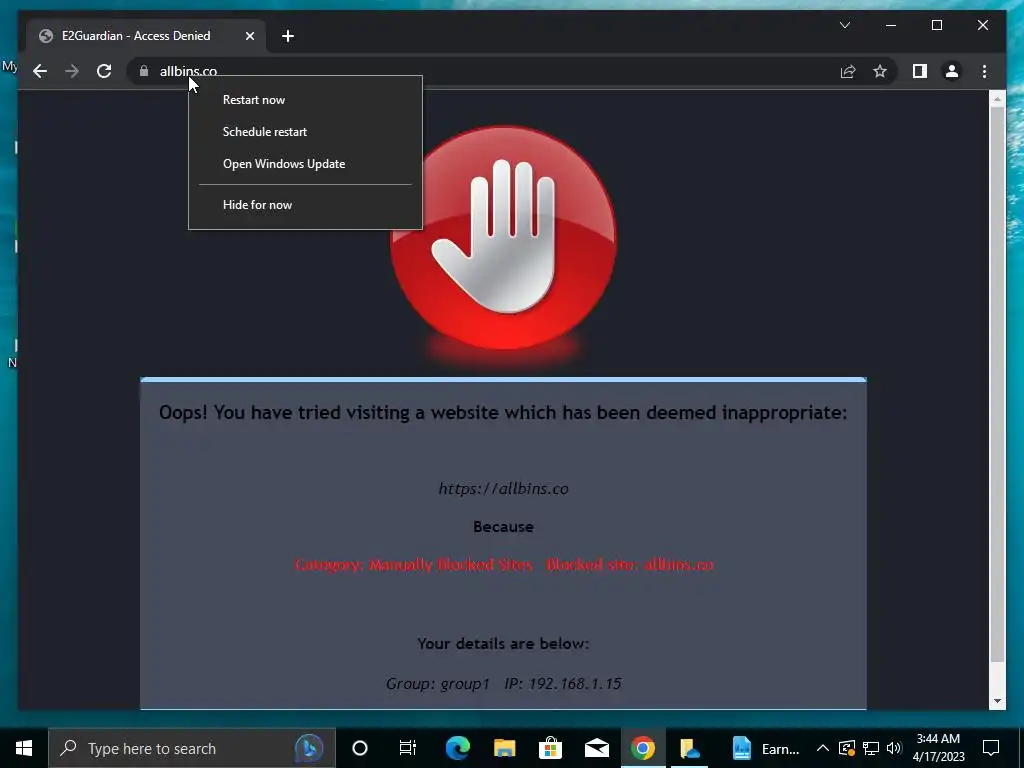This screenshot has width=1024, height=768.
Task: Open Bing chat icon in search box
Action: [x=308, y=748]
